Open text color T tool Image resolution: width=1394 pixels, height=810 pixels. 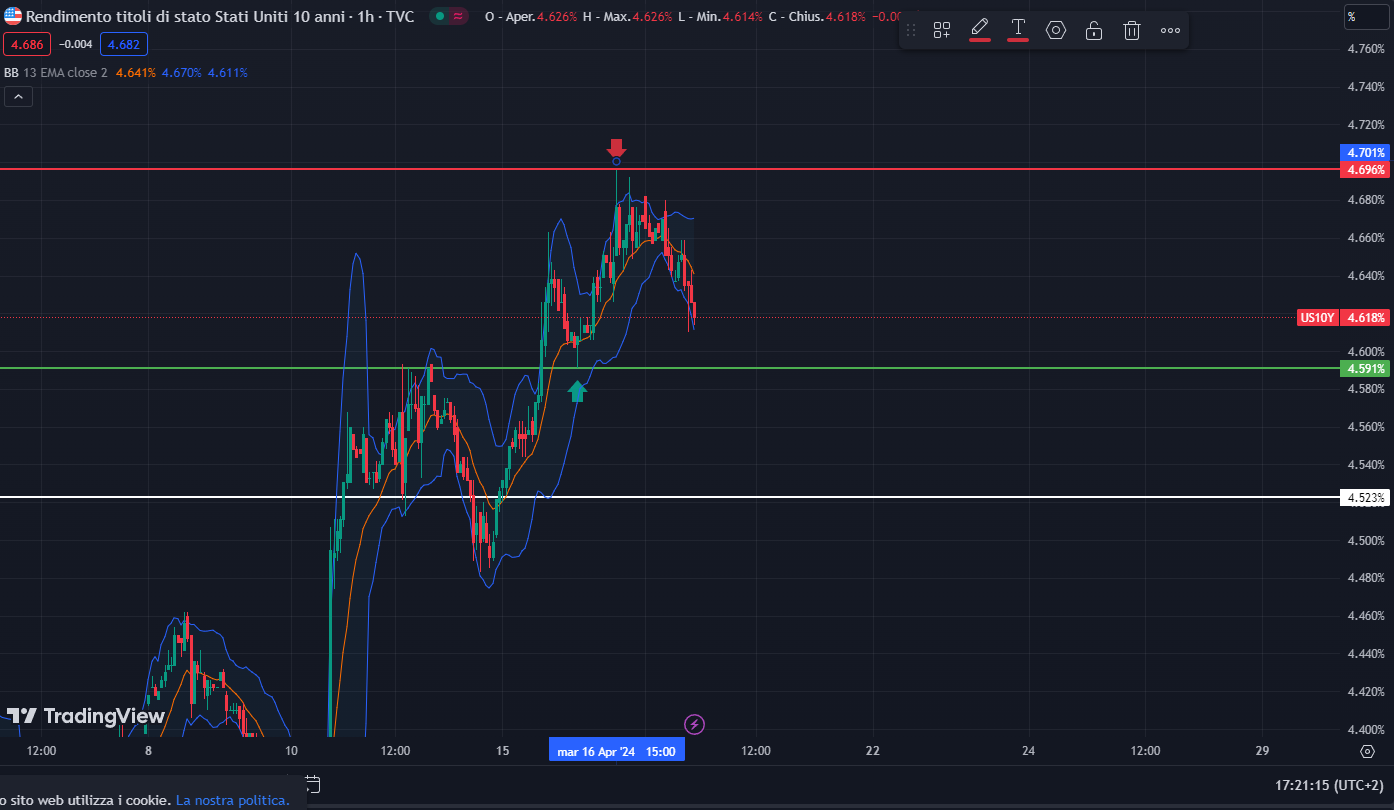click(x=1018, y=29)
